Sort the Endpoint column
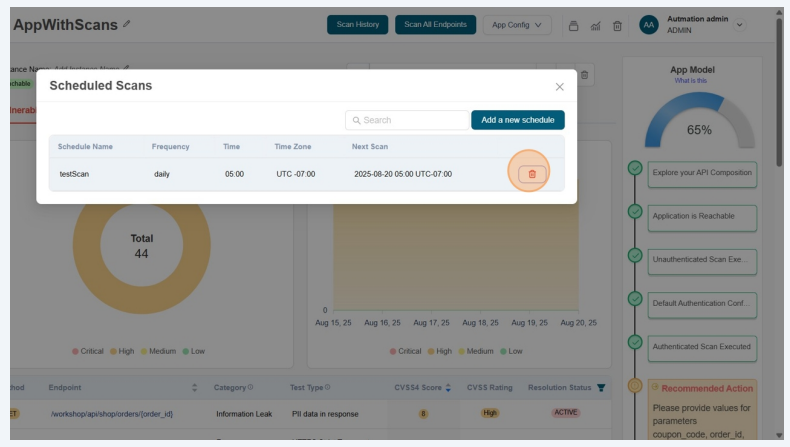 pyautogui.click(x=194, y=388)
